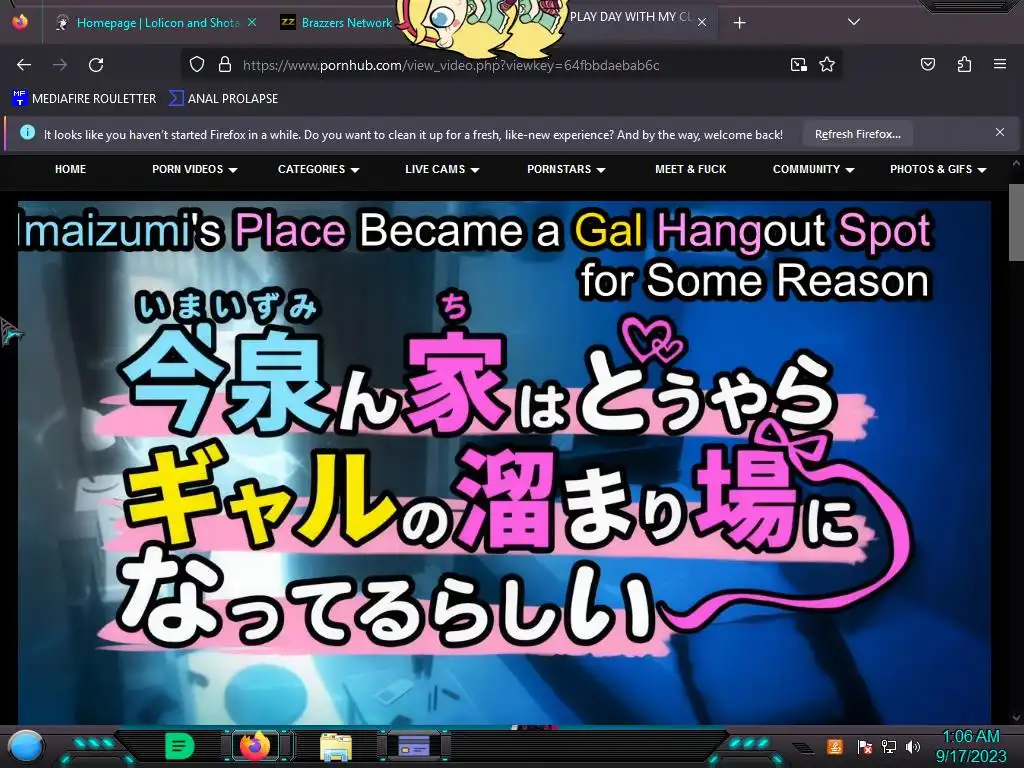
Task: Open Action Center flag tray icon
Action: tap(864, 746)
